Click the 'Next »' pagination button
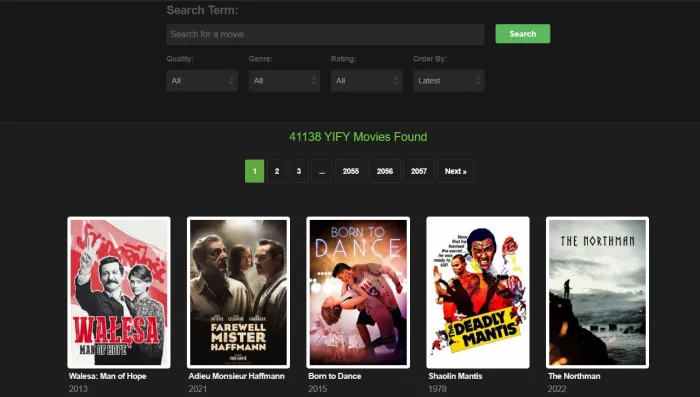This screenshot has height=397, width=700. (x=455, y=171)
